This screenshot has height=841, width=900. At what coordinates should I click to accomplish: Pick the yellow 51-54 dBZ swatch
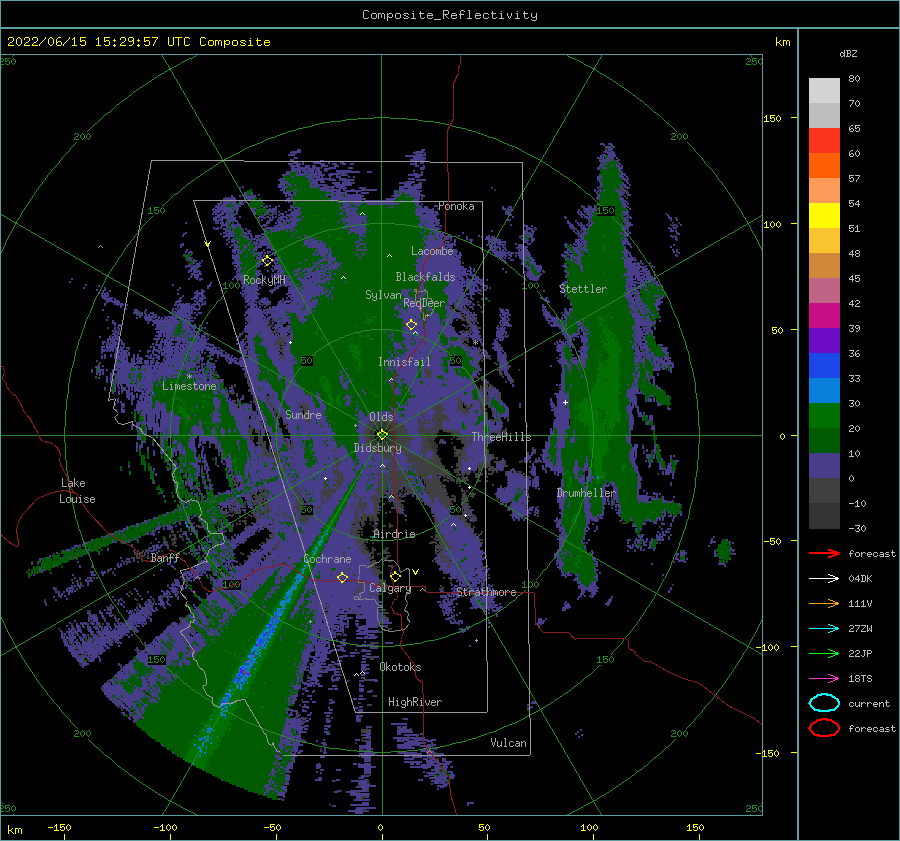(824, 216)
